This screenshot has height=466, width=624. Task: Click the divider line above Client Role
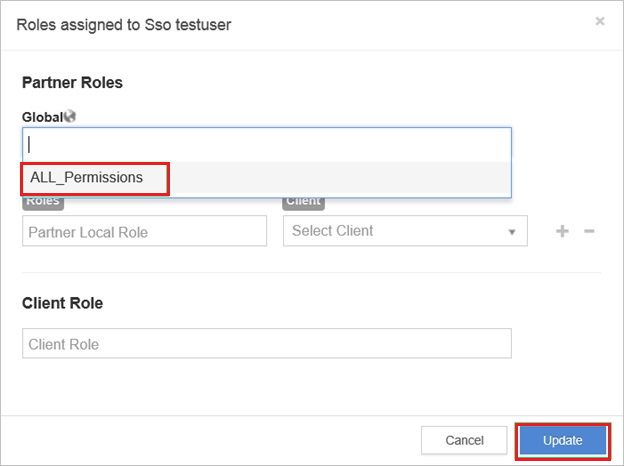[x=311, y=272]
